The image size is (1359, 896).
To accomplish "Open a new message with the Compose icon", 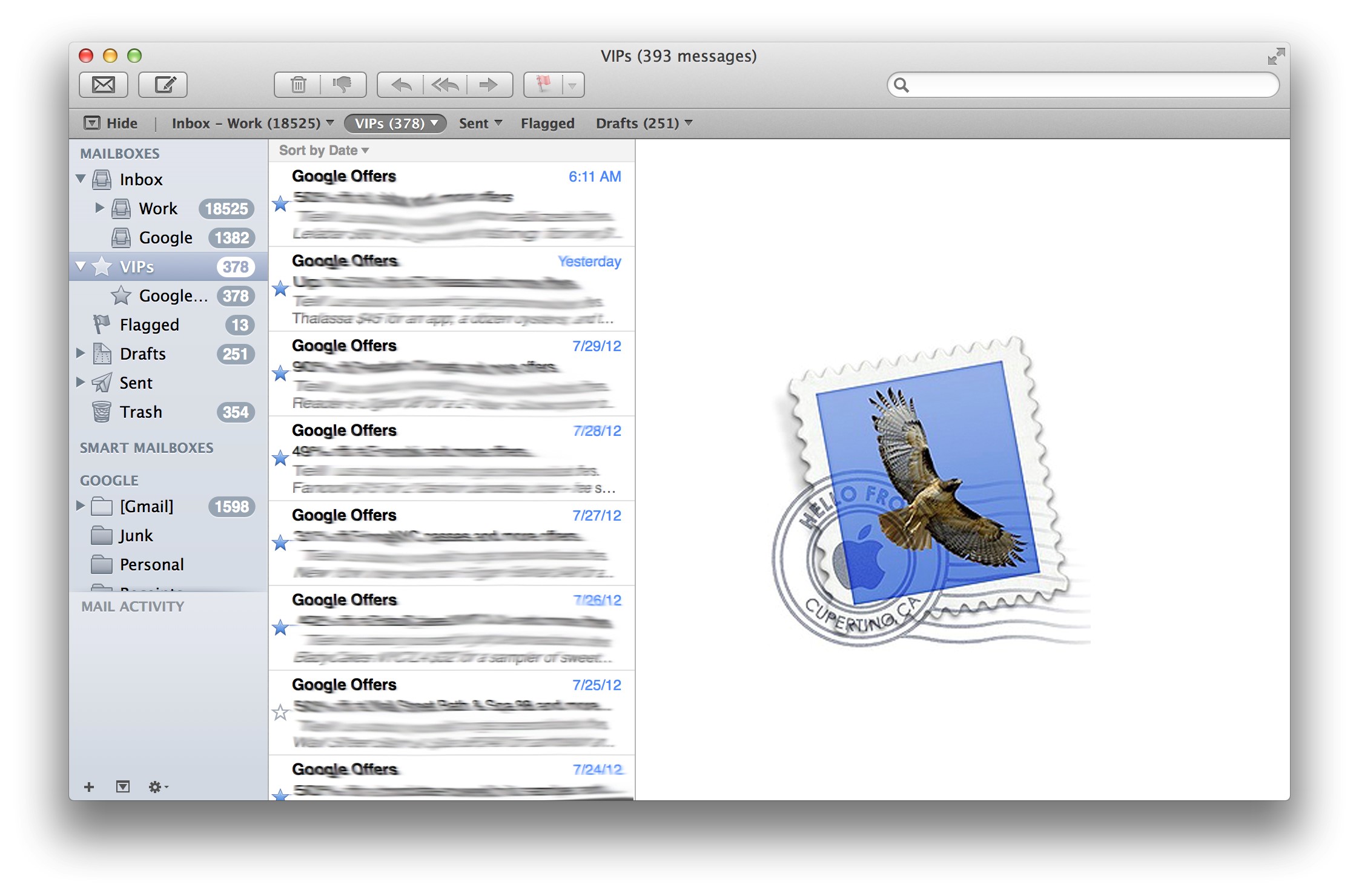I will (163, 85).
